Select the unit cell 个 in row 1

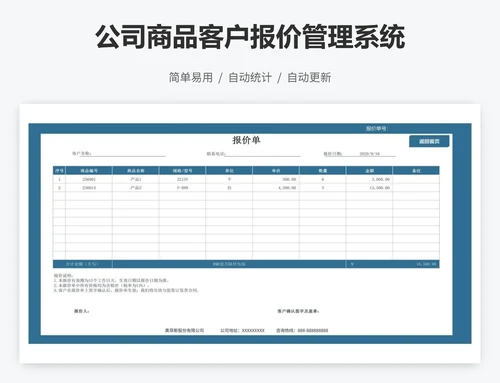coord(229,179)
